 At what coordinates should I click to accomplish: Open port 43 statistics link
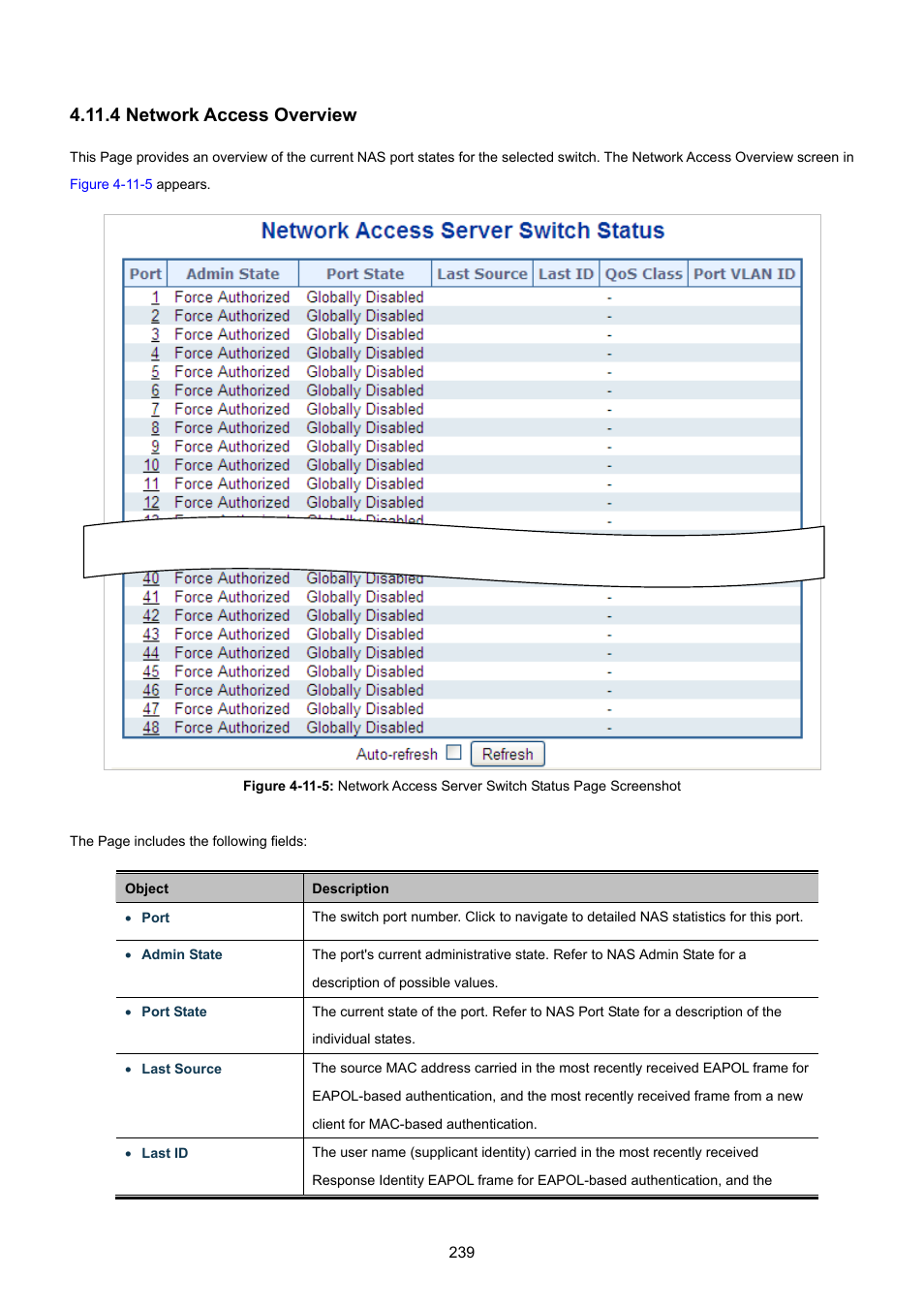point(151,635)
